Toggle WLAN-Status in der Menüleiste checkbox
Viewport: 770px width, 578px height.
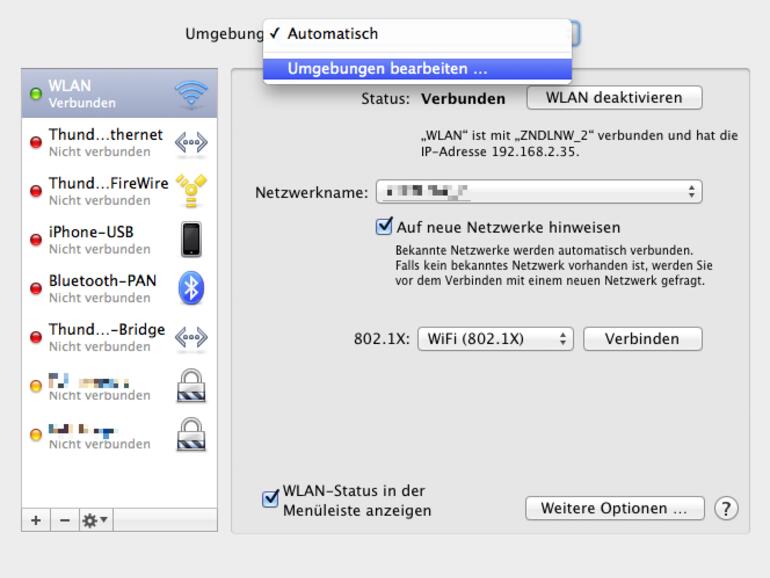270,499
